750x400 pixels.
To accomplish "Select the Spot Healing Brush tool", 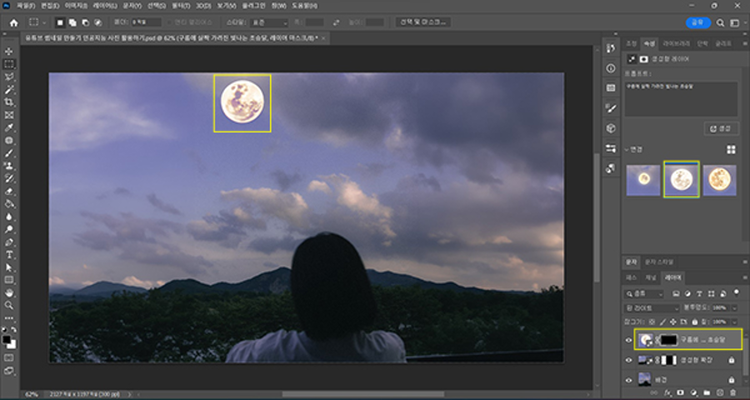I will [9, 141].
